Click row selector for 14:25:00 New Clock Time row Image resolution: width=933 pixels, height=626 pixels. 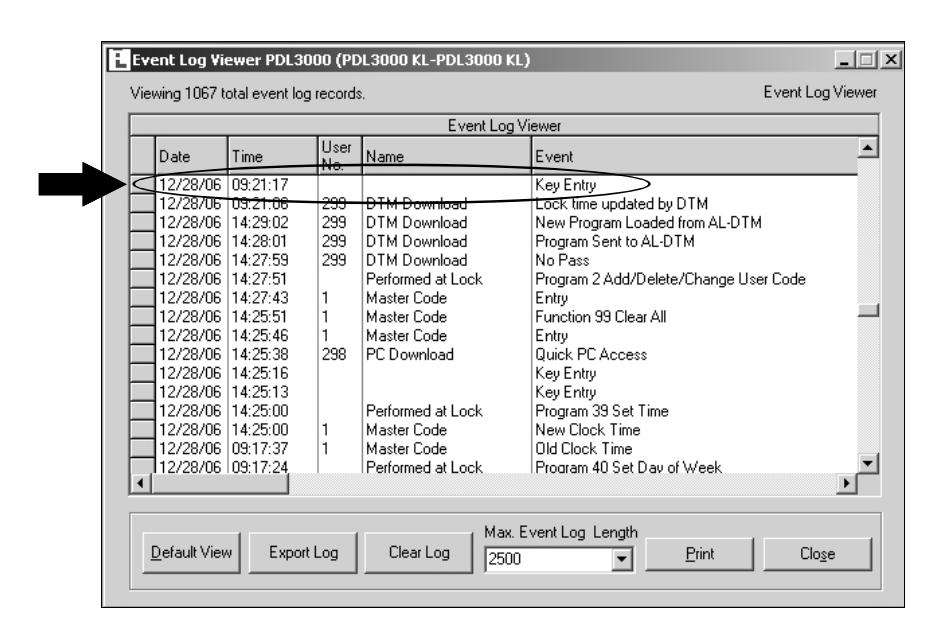coord(143,430)
